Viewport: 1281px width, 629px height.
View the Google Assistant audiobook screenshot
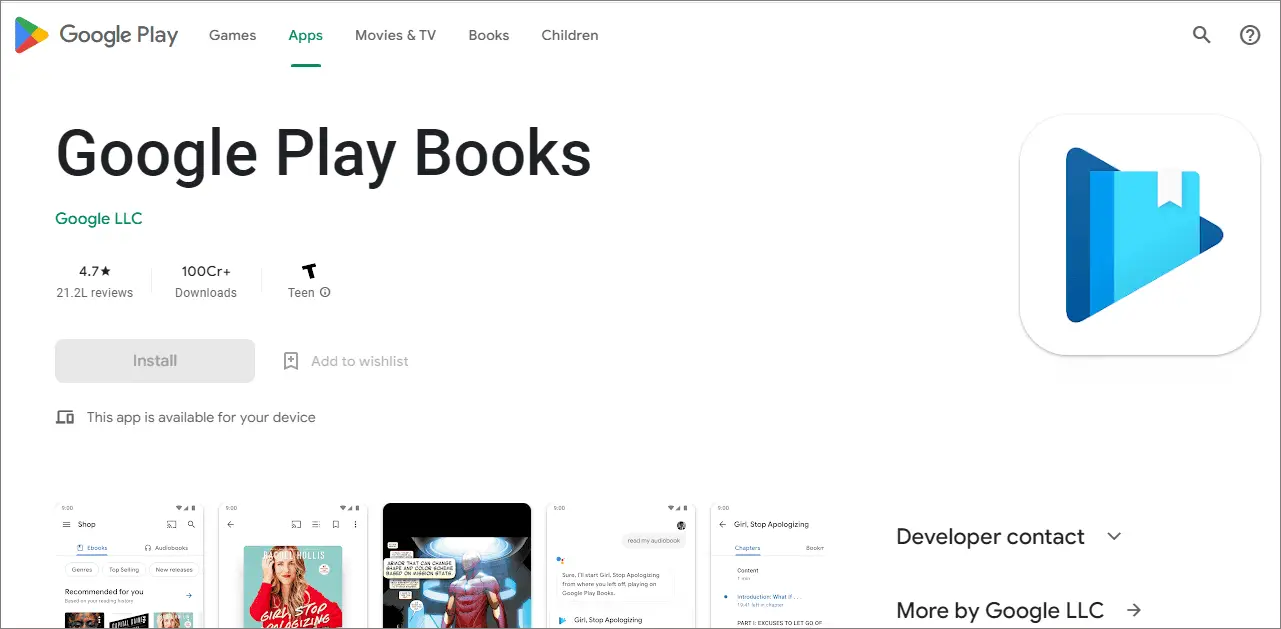click(620, 570)
